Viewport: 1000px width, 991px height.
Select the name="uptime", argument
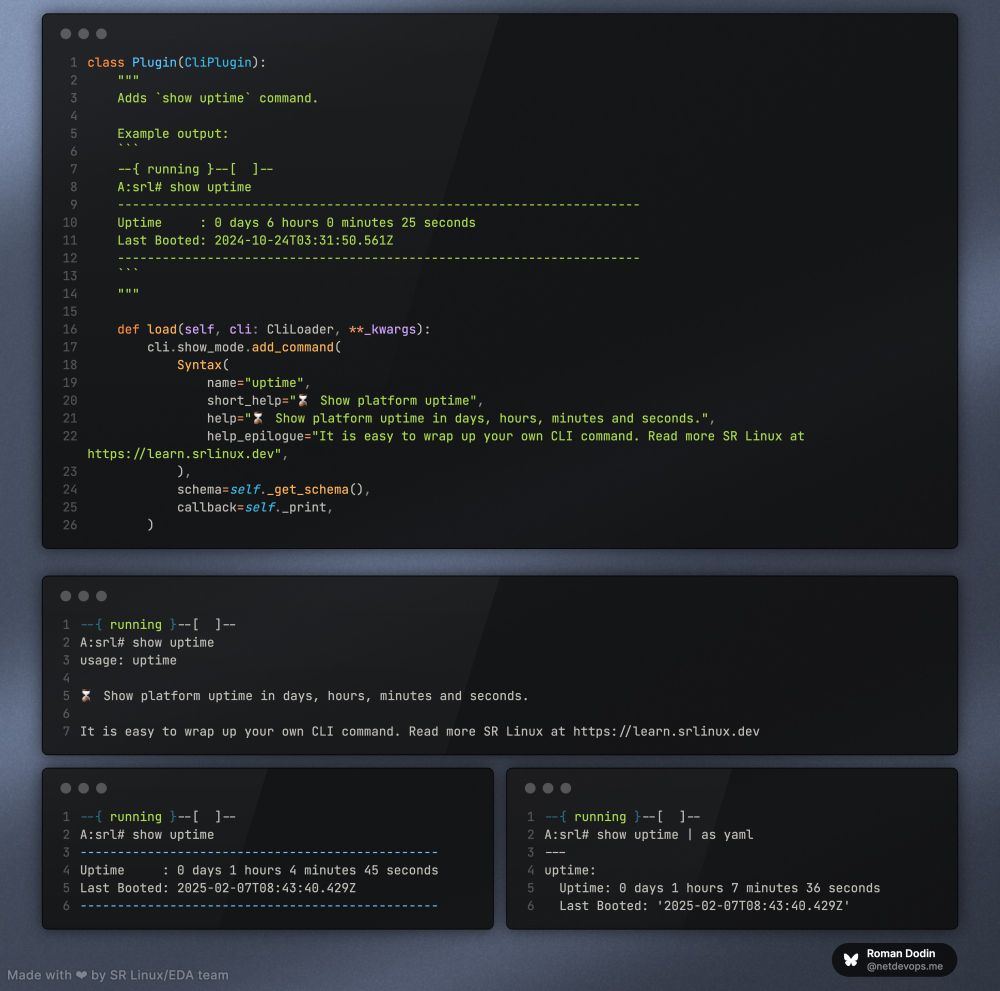pos(258,383)
